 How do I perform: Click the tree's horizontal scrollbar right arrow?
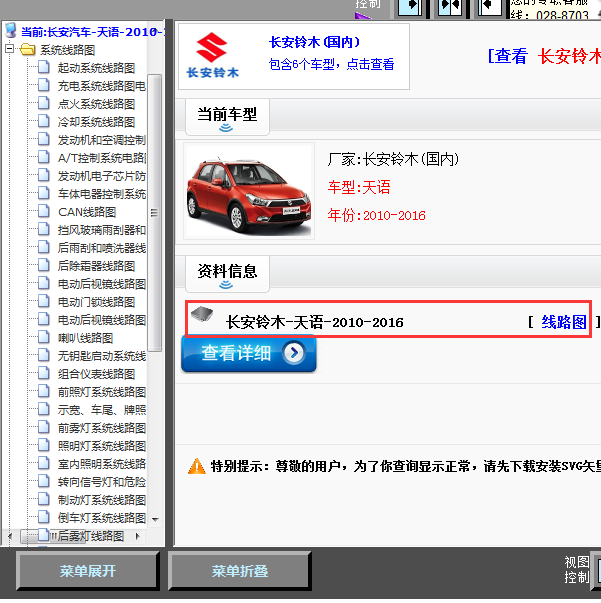pyautogui.click(x=138, y=536)
